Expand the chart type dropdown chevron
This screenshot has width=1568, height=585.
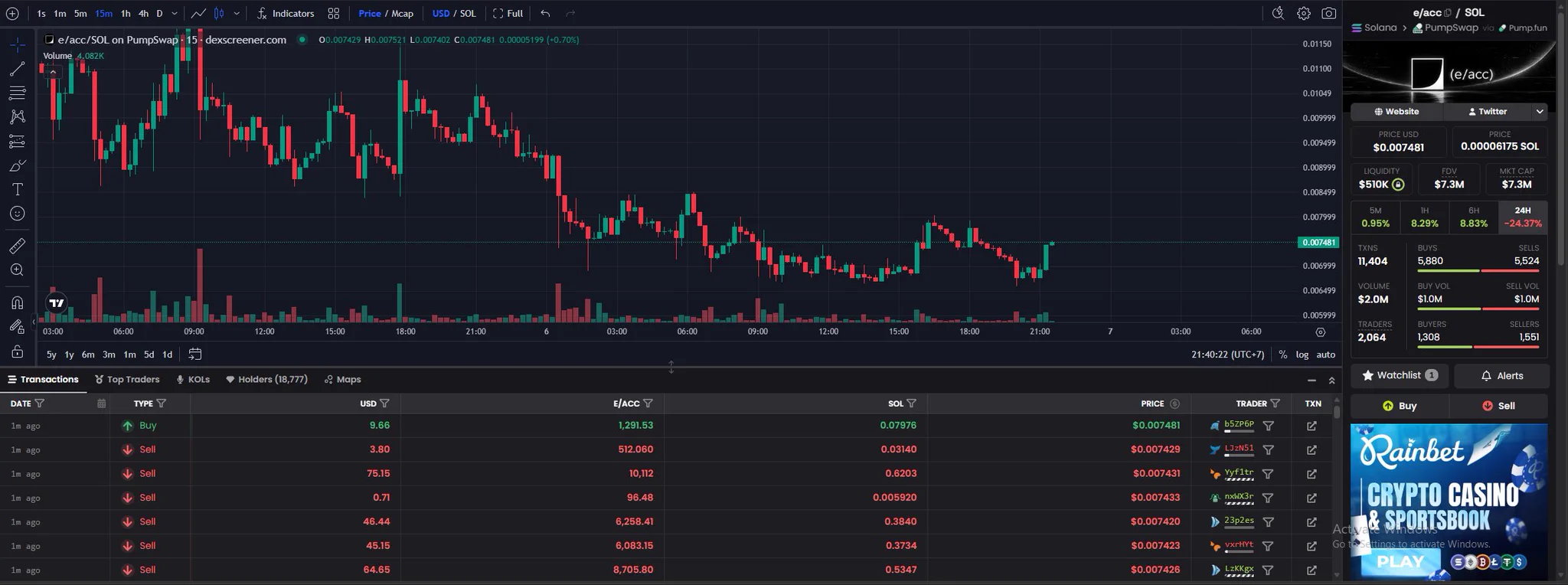coord(237,13)
